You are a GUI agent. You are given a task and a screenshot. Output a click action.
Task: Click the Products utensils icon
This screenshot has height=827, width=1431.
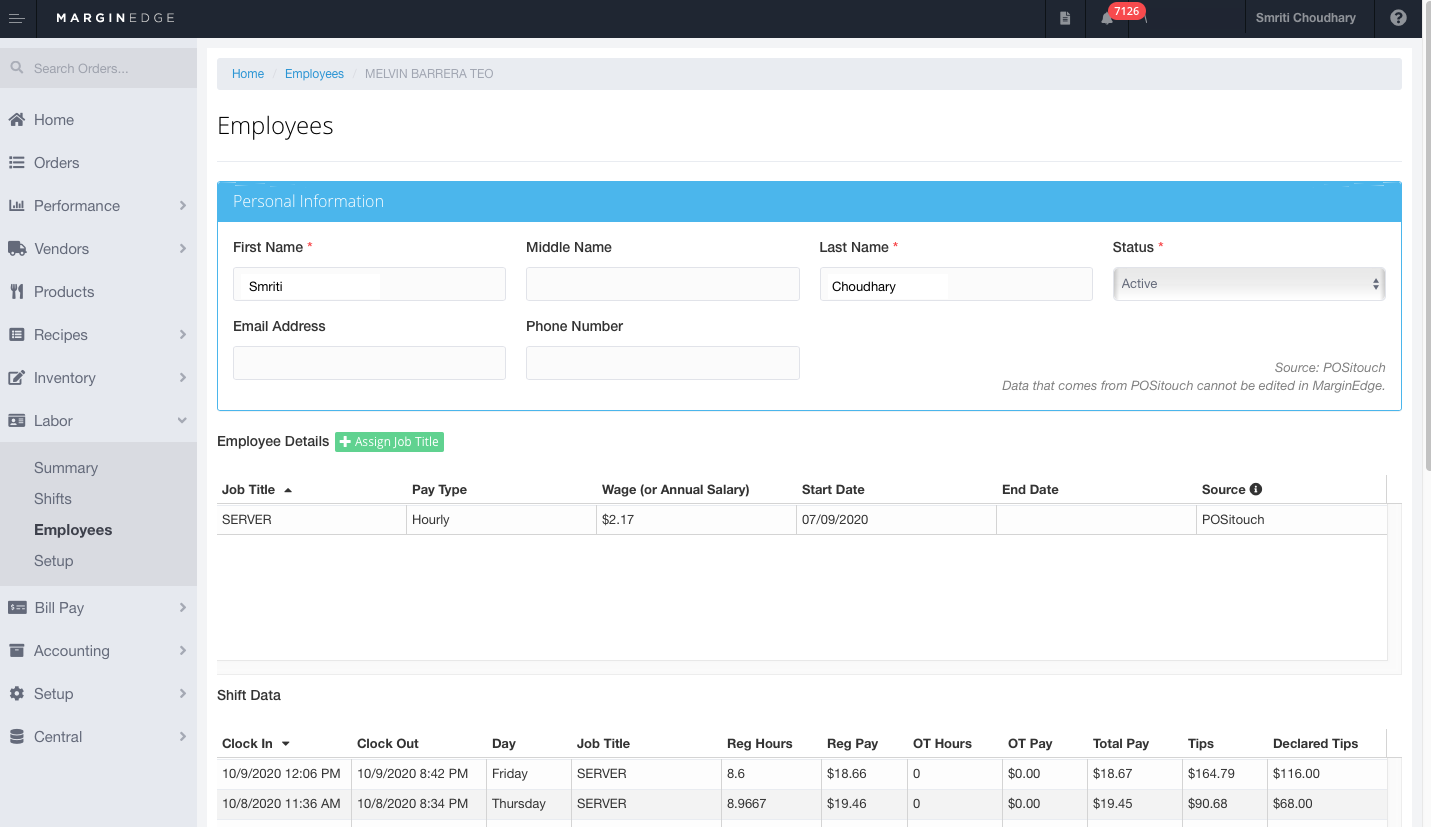tap(17, 292)
